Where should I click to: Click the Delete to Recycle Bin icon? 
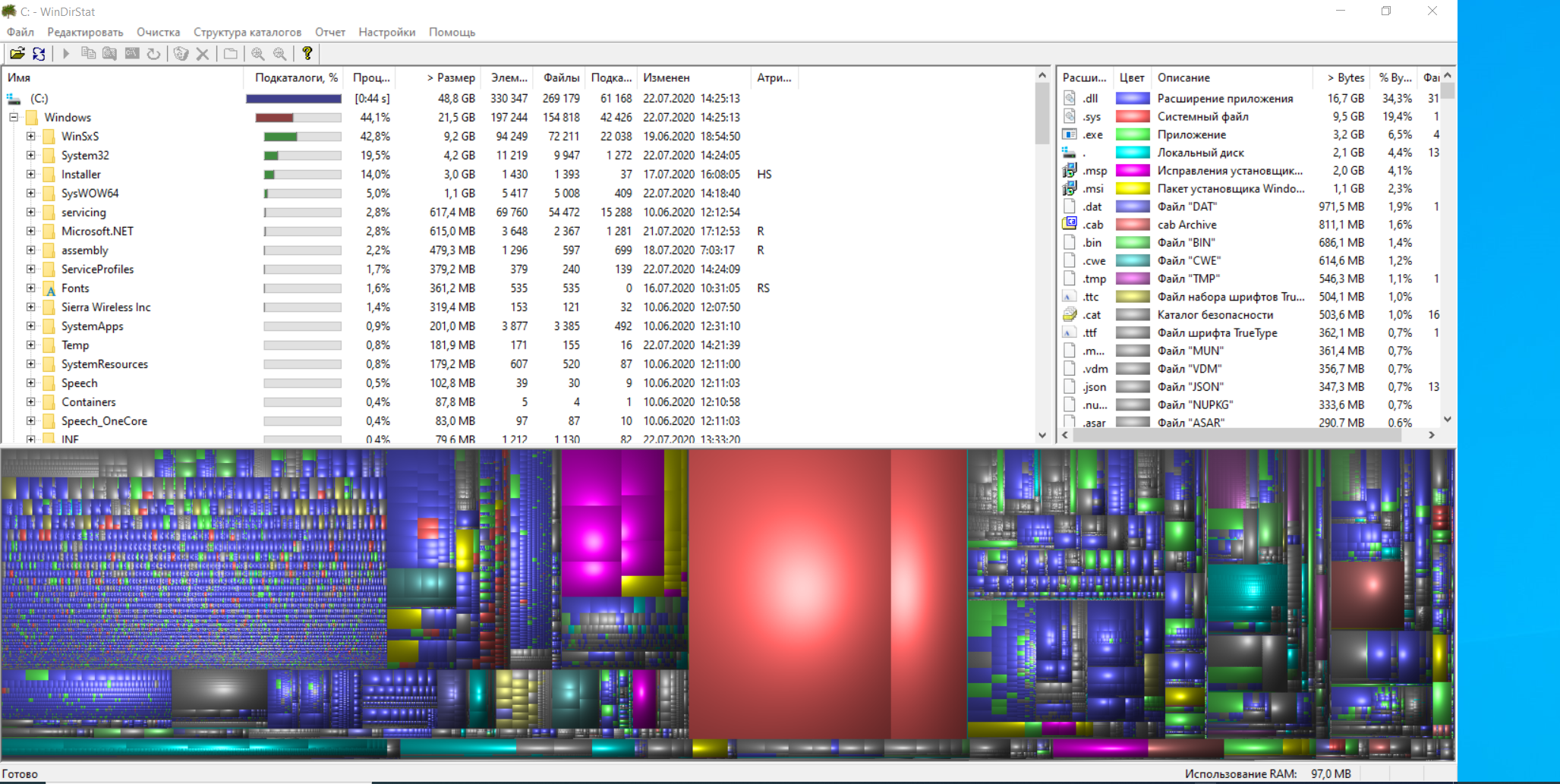[x=181, y=53]
